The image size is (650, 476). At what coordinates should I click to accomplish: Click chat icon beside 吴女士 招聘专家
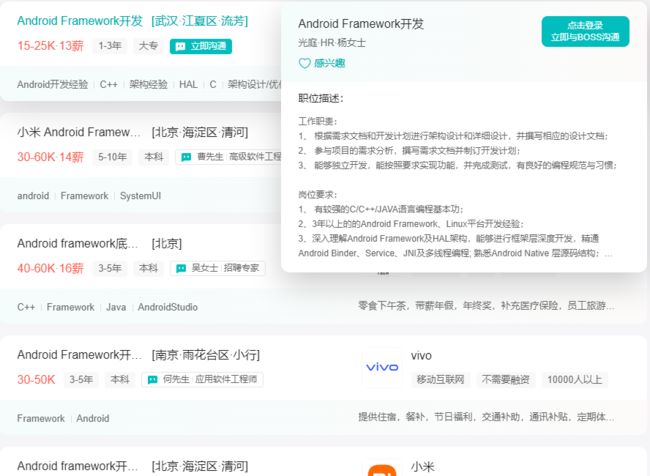(181, 268)
